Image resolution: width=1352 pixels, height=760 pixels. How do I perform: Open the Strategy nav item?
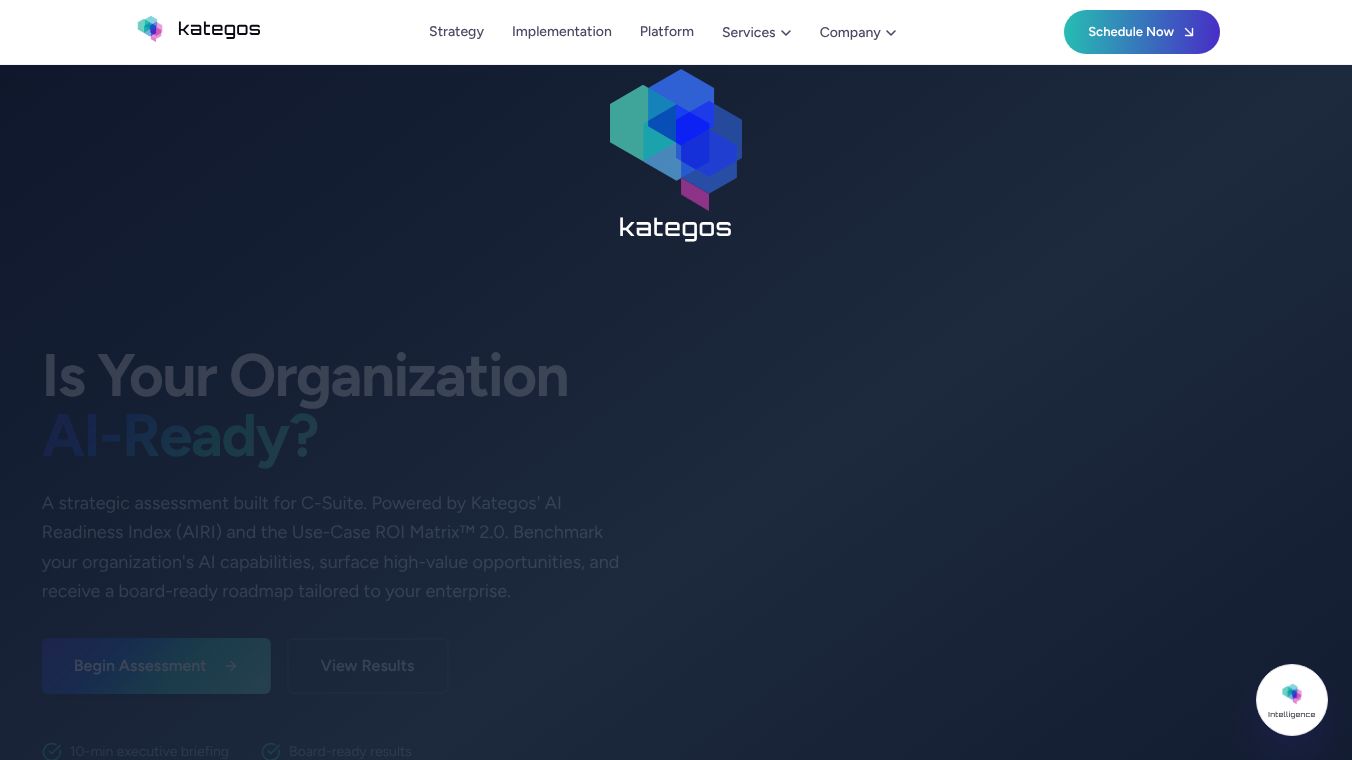[x=456, y=32]
